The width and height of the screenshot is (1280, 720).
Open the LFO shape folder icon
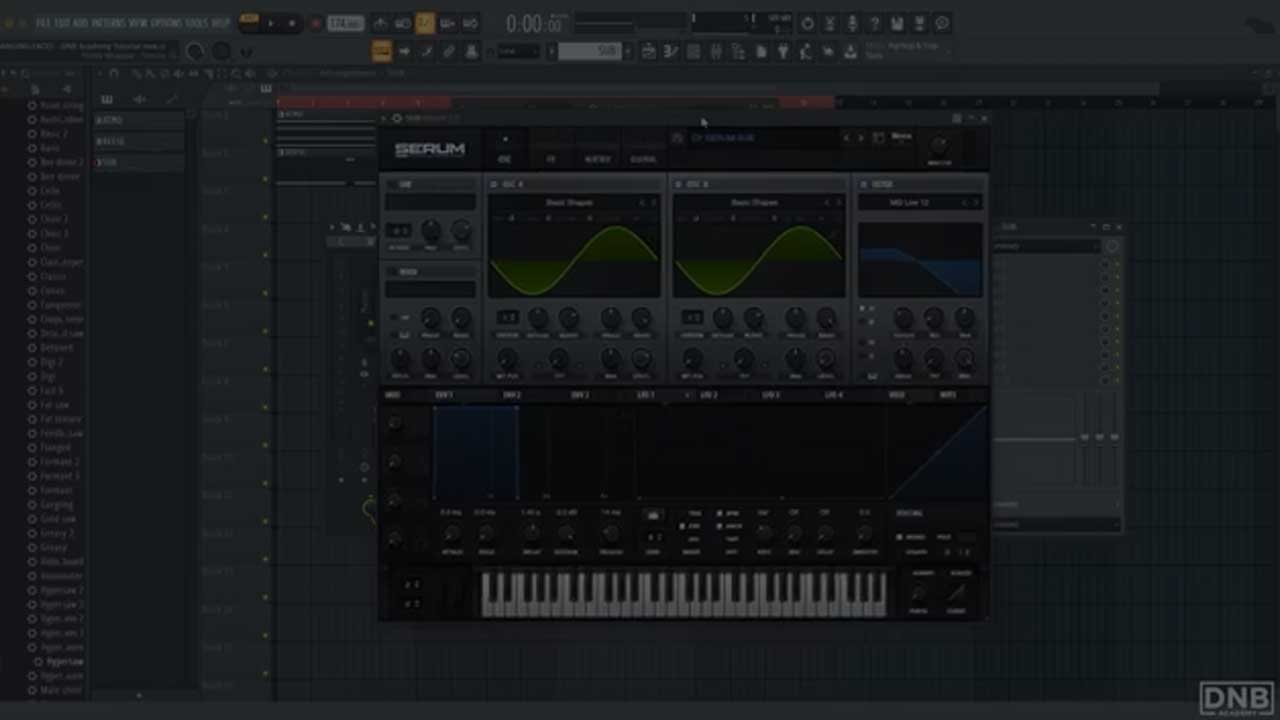coord(653,515)
